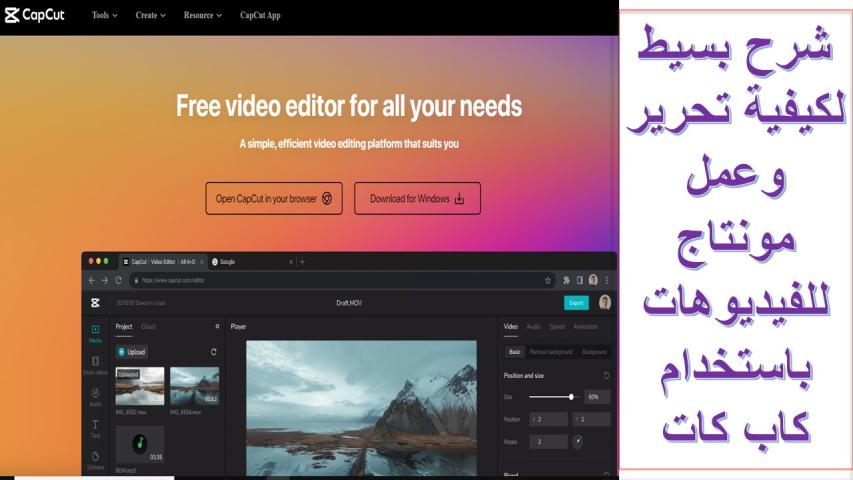Screen dimensions: 853x480
Task: Select the Video properties tab
Action: [x=510, y=327]
